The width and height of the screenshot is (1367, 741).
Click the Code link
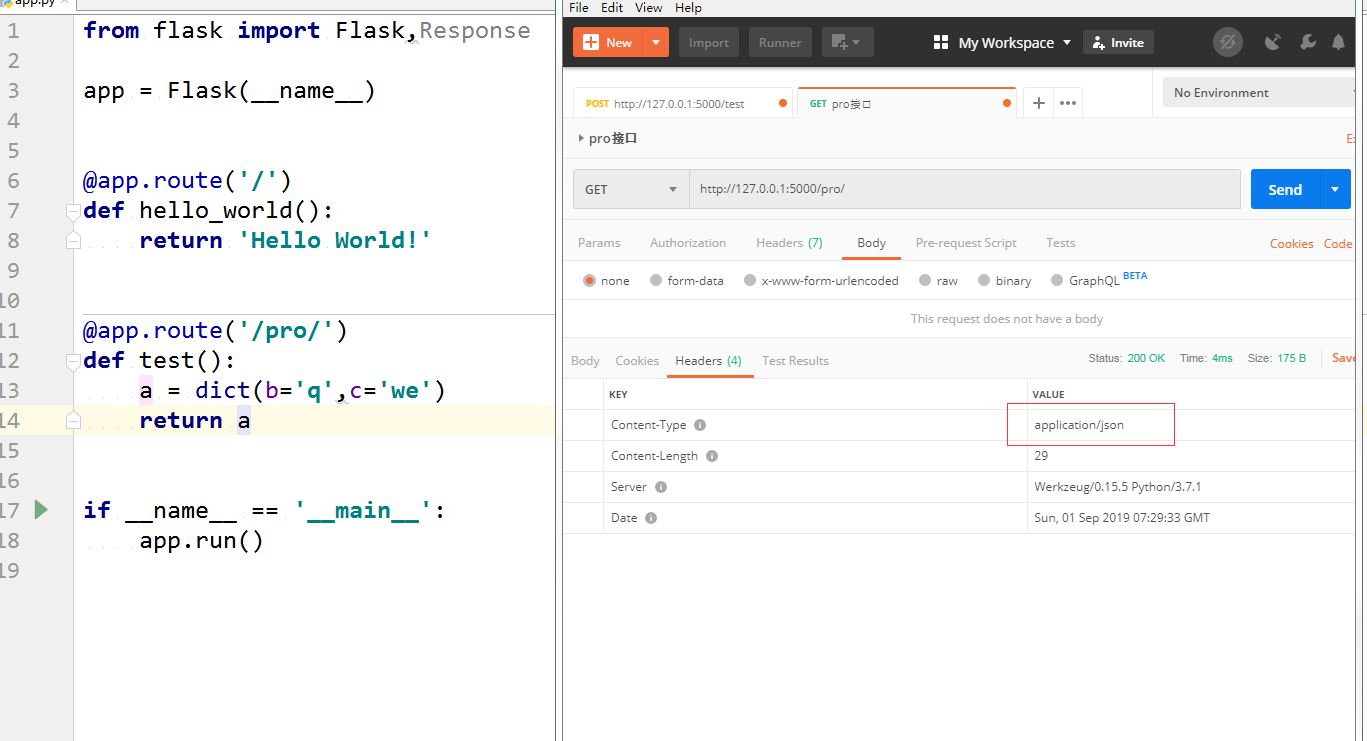(x=1338, y=244)
